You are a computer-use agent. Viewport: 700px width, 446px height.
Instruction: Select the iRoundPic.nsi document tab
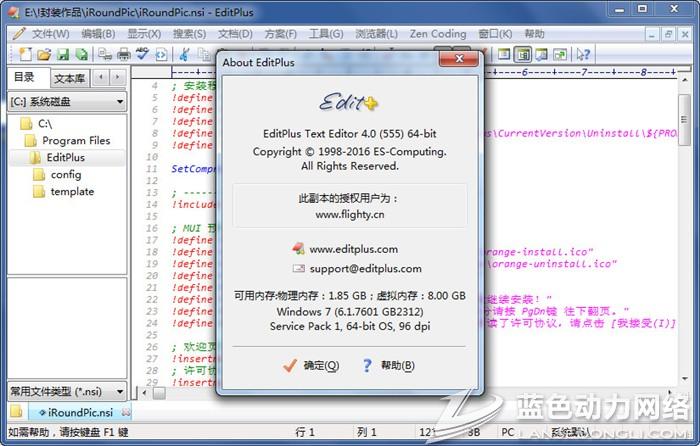[80, 413]
